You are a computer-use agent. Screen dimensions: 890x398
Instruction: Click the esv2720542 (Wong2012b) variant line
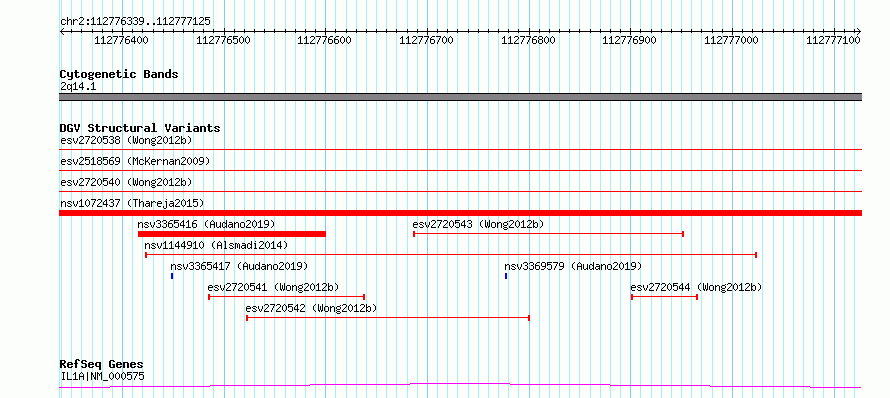[x=388, y=318]
